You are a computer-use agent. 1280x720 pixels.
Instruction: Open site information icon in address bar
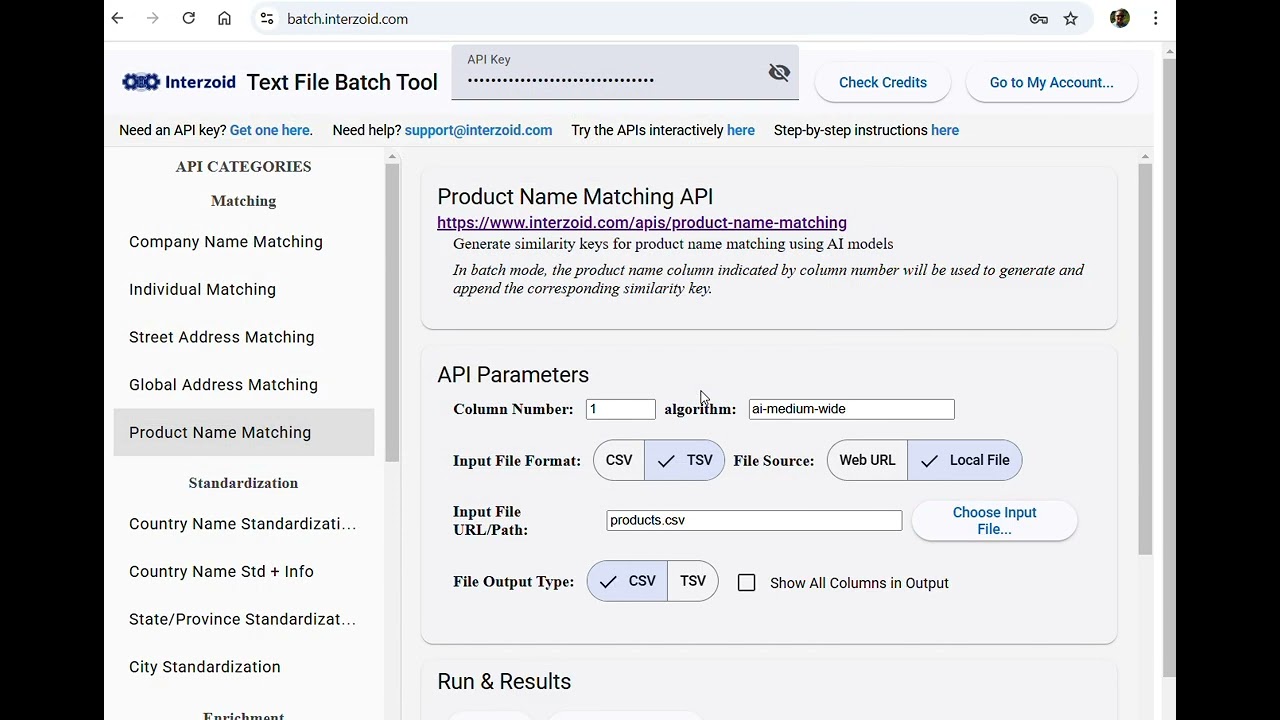(266, 19)
